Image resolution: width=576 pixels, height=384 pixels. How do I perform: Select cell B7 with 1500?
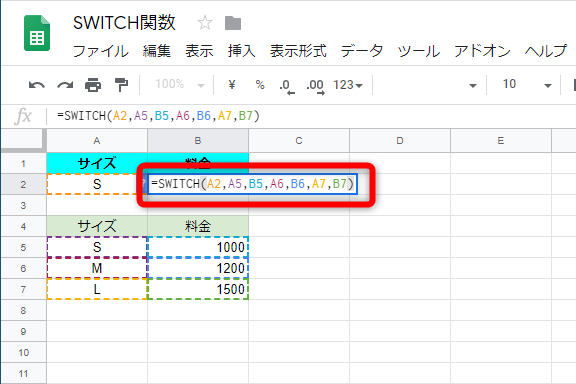(198, 289)
